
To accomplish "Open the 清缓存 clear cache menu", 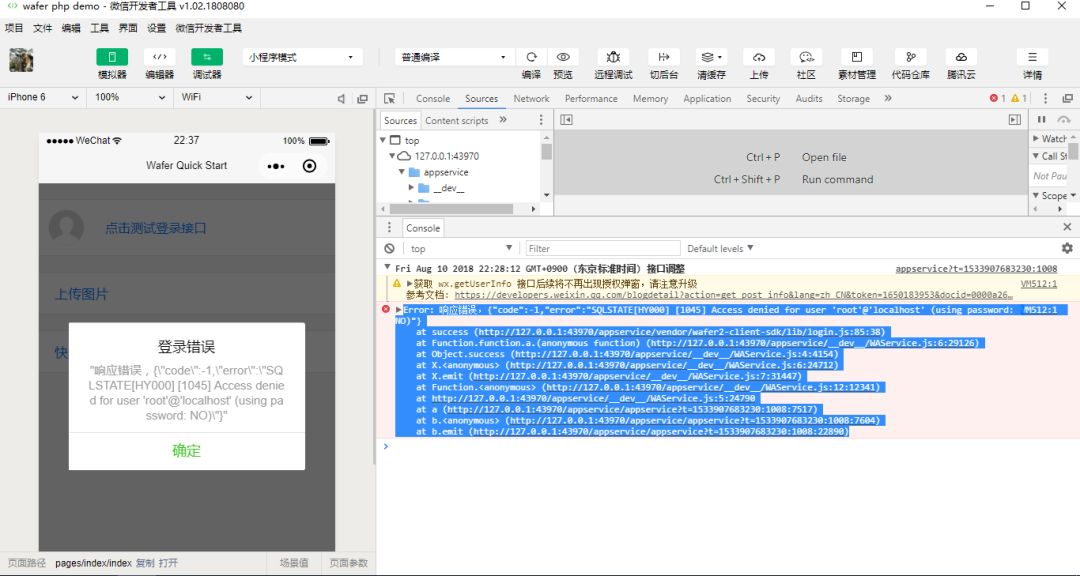I will [711, 57].
